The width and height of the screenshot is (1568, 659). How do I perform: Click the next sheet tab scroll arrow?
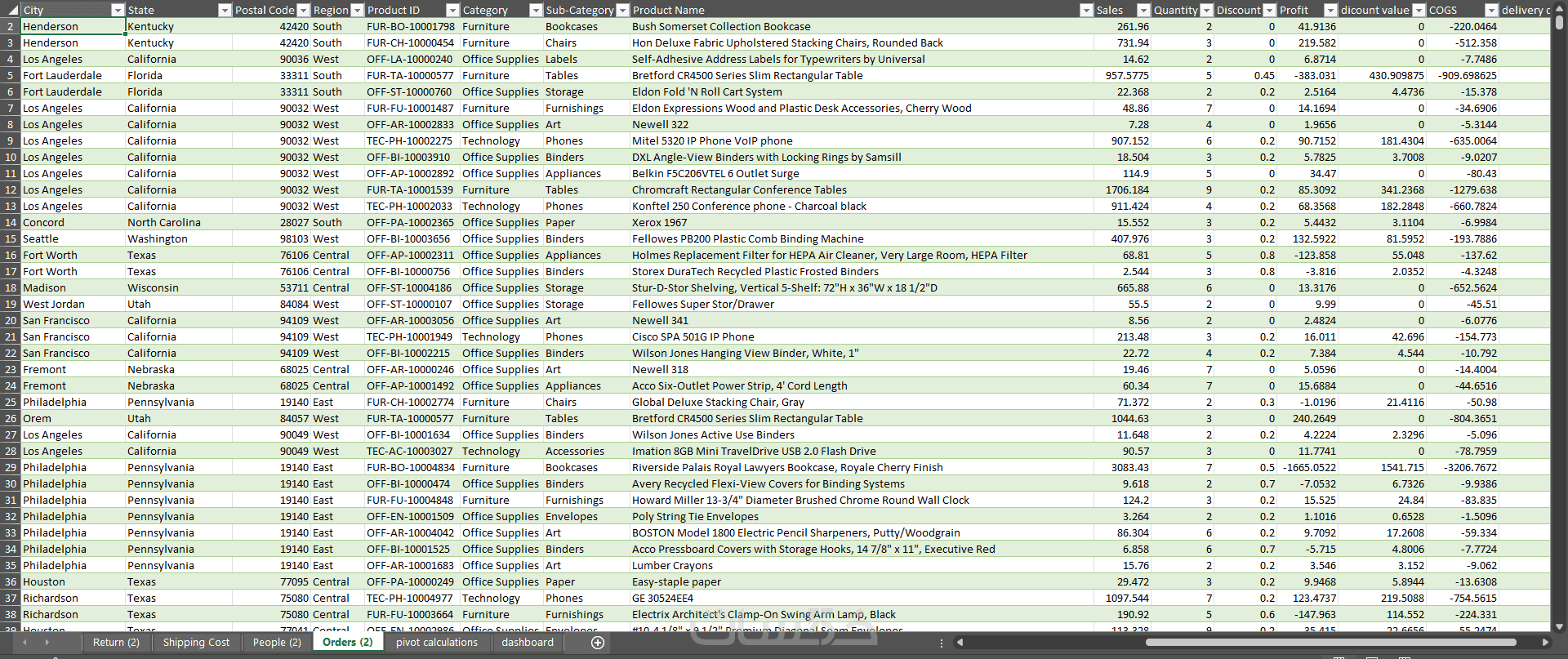click(x=47, y=643)
